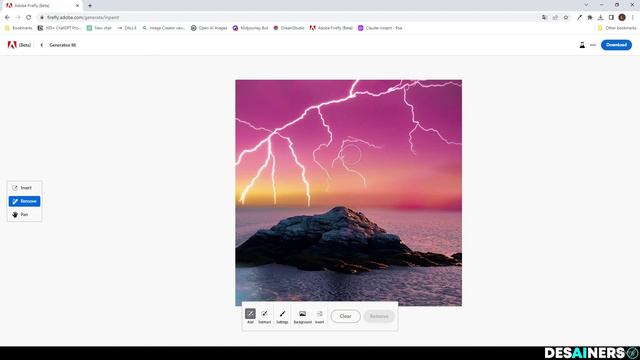640x360 pixels.
Task: Go back using the Generative fill chevron
Action: pyautogui.click(x=42, y=45)
